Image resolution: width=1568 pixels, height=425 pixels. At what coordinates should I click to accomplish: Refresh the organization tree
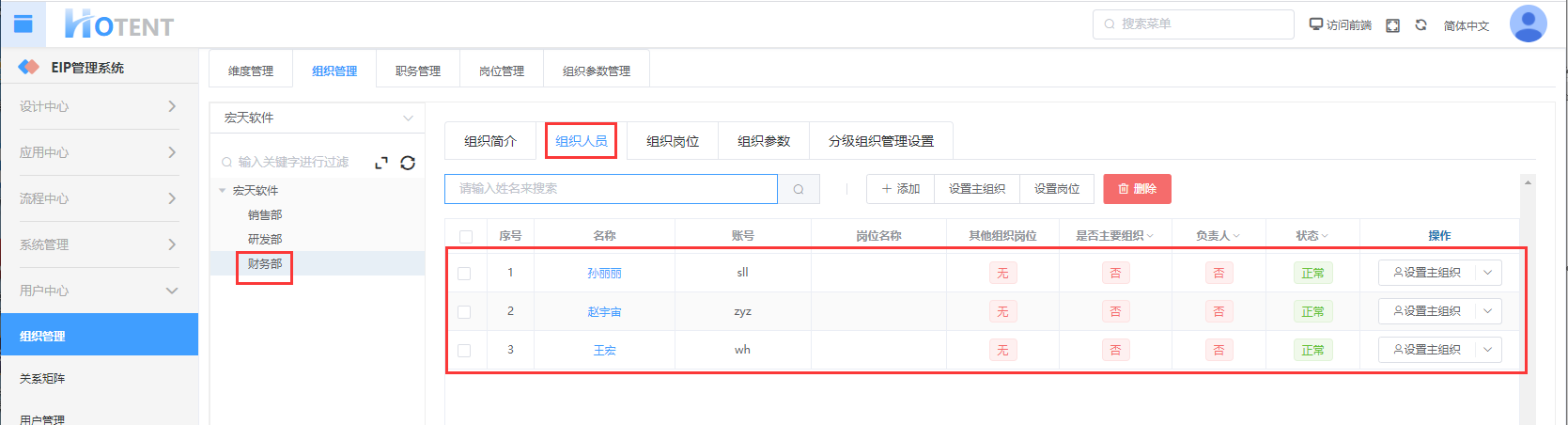pos(408,163)
